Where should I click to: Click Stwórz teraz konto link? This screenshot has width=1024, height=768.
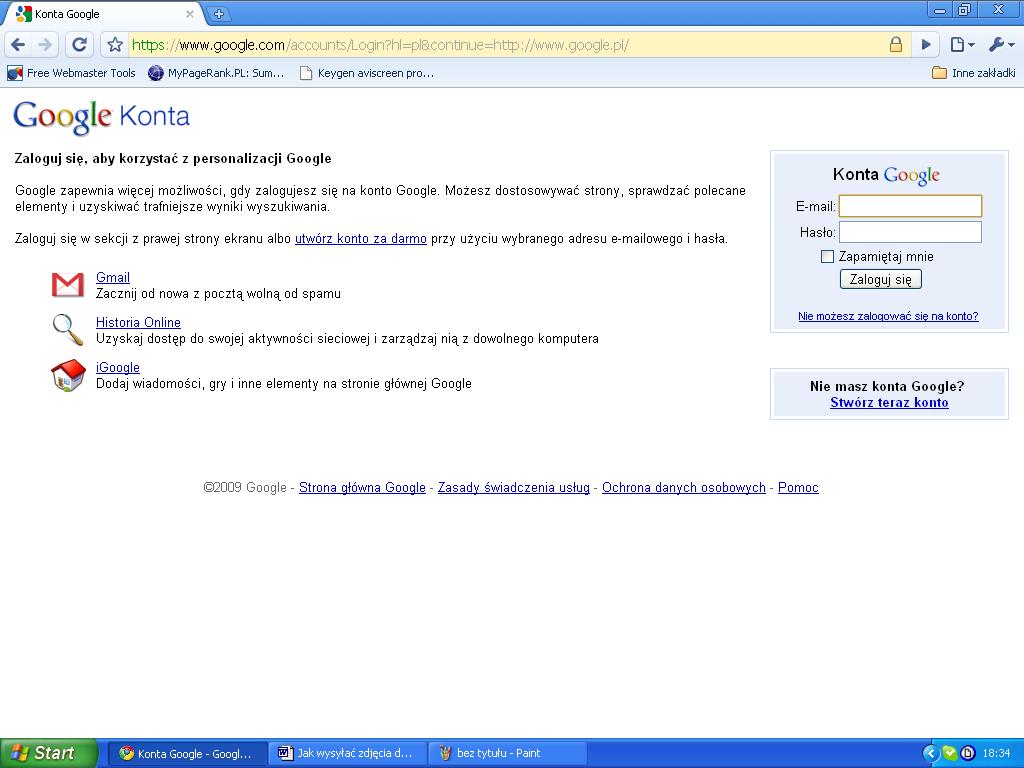889,403
